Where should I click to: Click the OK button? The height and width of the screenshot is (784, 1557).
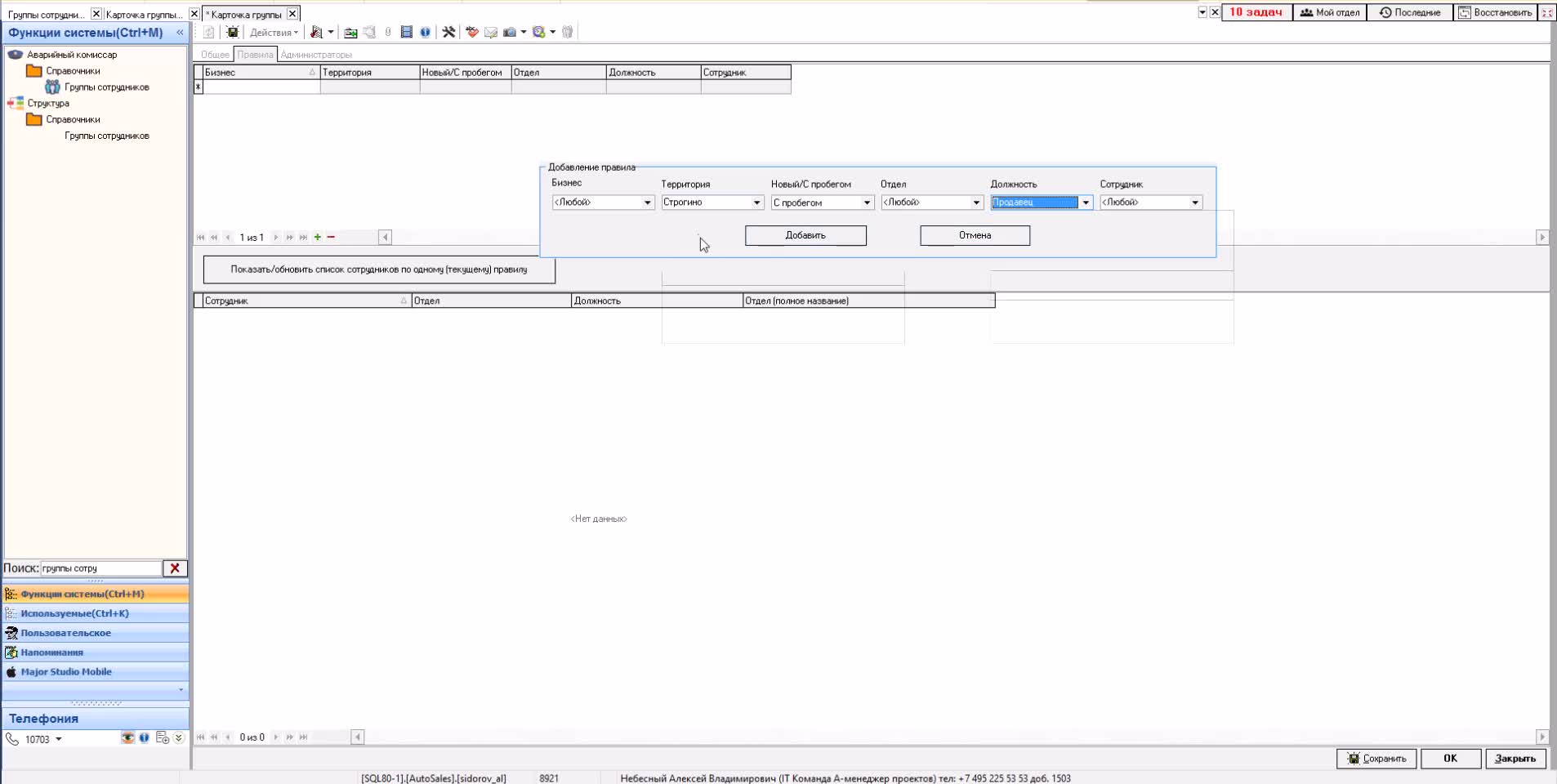pyautogui.click(x=1451, y=759)
